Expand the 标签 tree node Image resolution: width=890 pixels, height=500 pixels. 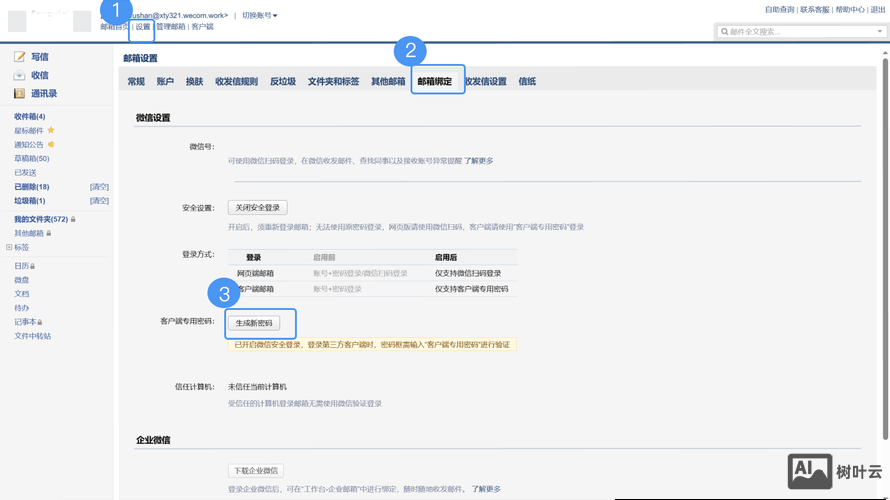[x=9, y=247]
